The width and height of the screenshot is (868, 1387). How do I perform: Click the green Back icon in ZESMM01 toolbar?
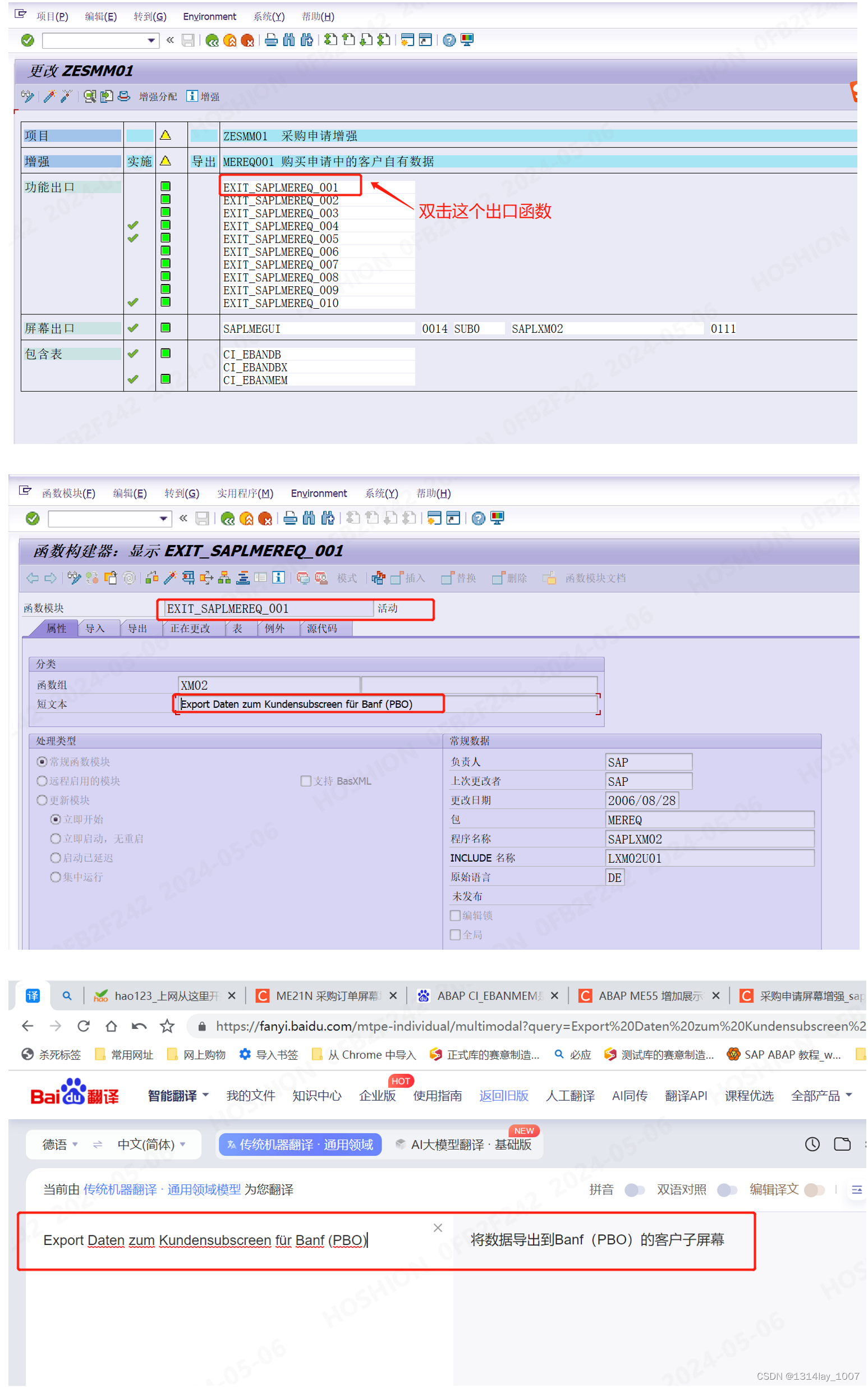212,40
